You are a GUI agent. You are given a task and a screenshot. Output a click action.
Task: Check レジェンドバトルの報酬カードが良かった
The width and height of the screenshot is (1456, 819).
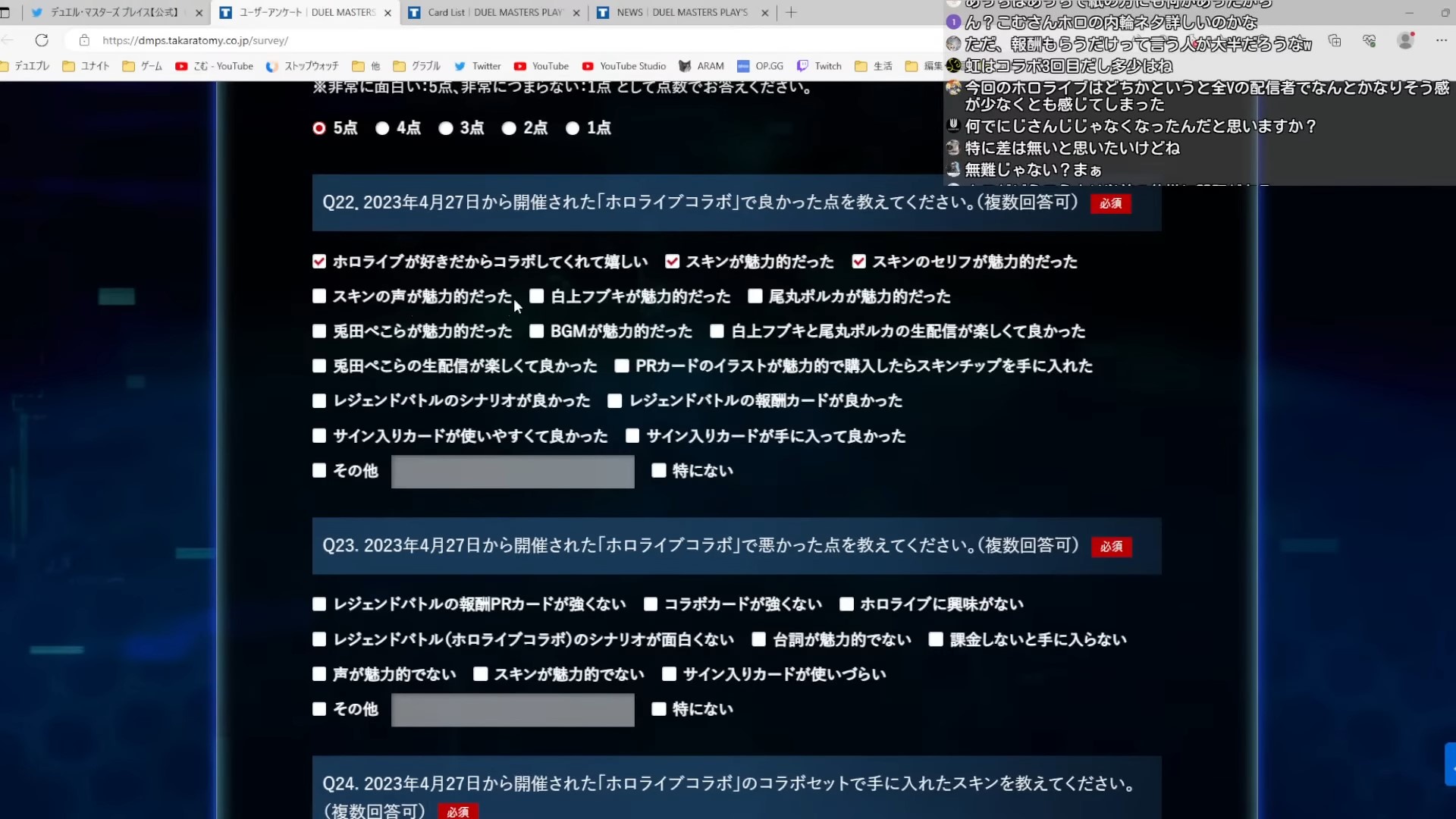coord(615,401)
